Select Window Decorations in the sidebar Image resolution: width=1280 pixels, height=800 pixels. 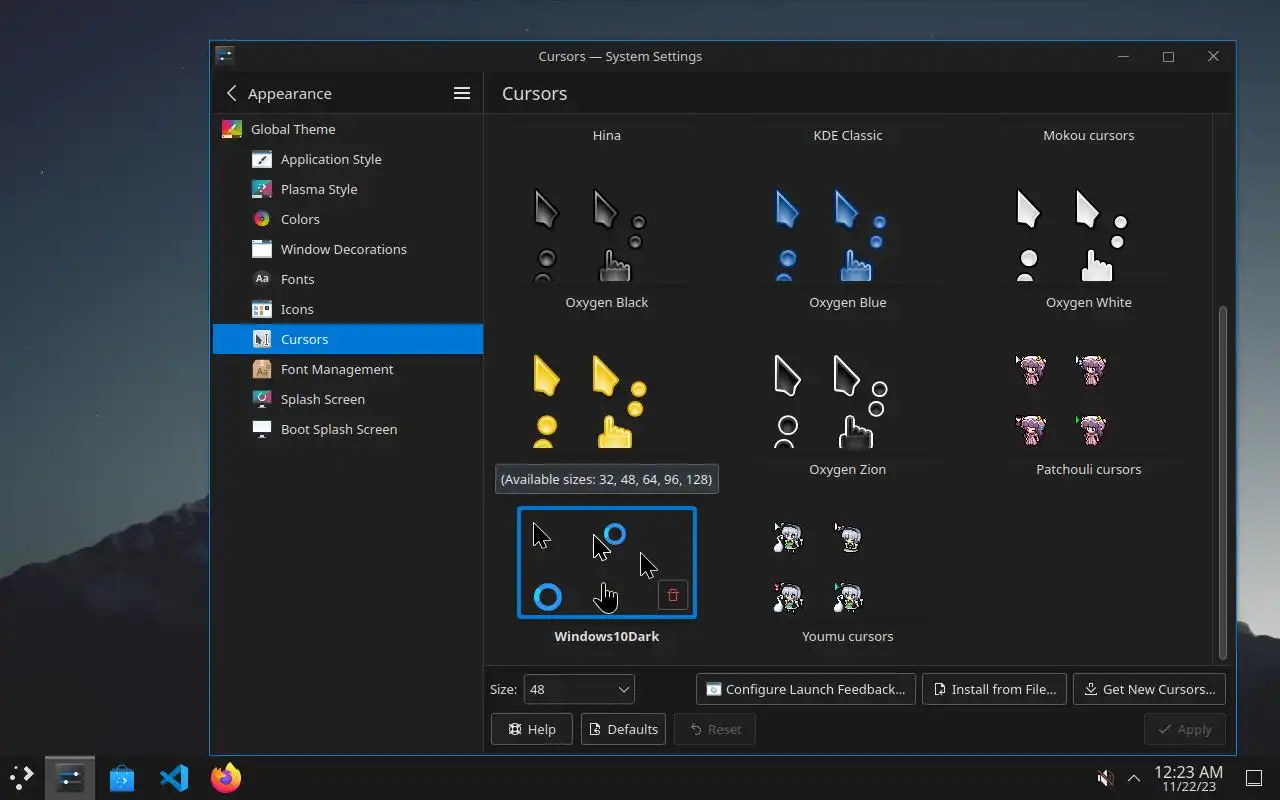[348, 249]
